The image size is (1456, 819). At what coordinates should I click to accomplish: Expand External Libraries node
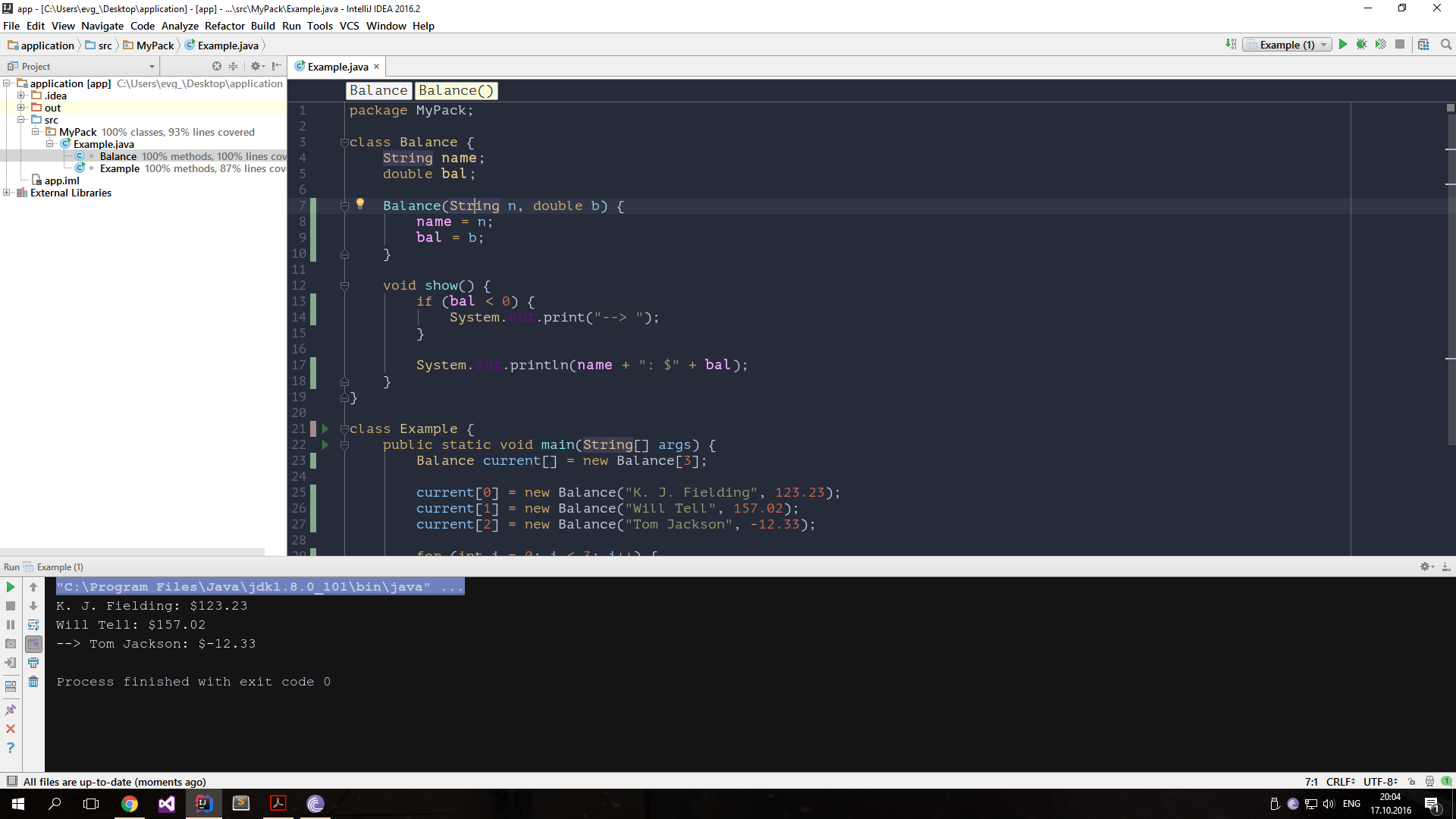(7, 193)
